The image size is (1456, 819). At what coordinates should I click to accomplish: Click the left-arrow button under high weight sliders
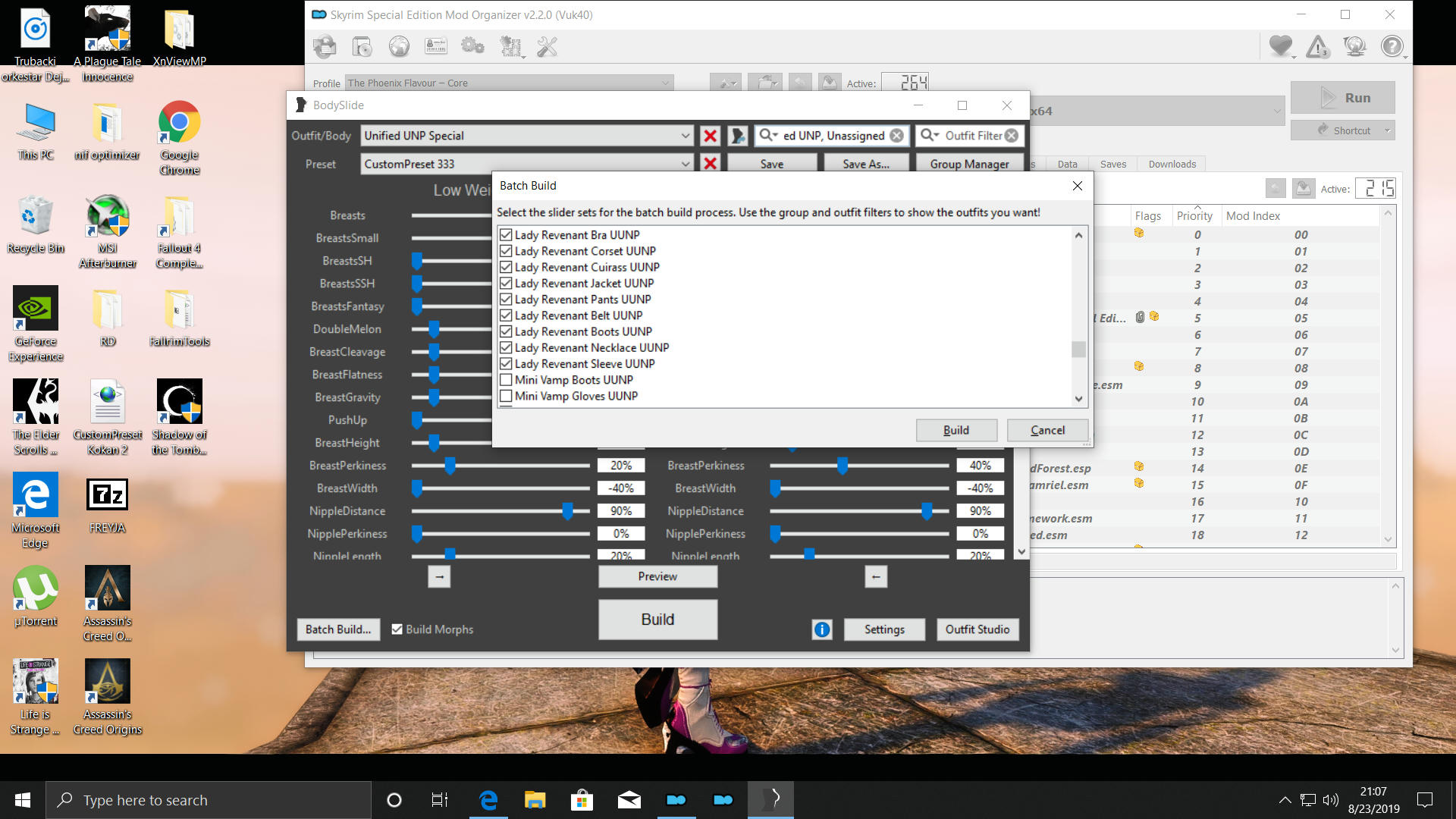[x=876, y=577]
